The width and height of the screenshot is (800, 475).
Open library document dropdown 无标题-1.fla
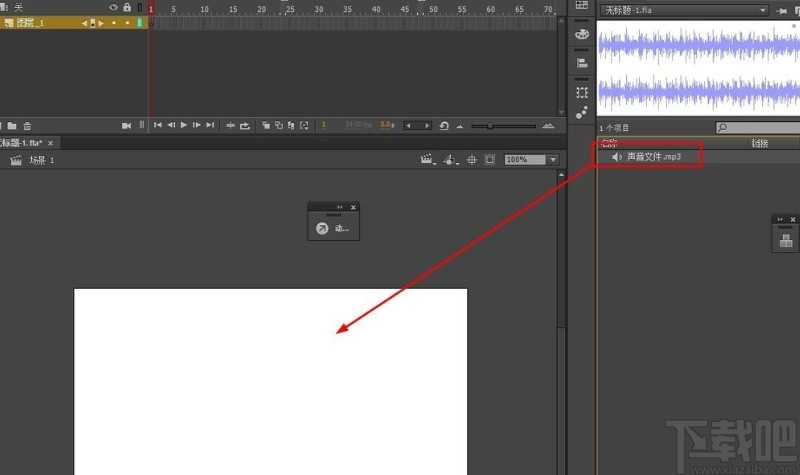[x=685, y=10]
